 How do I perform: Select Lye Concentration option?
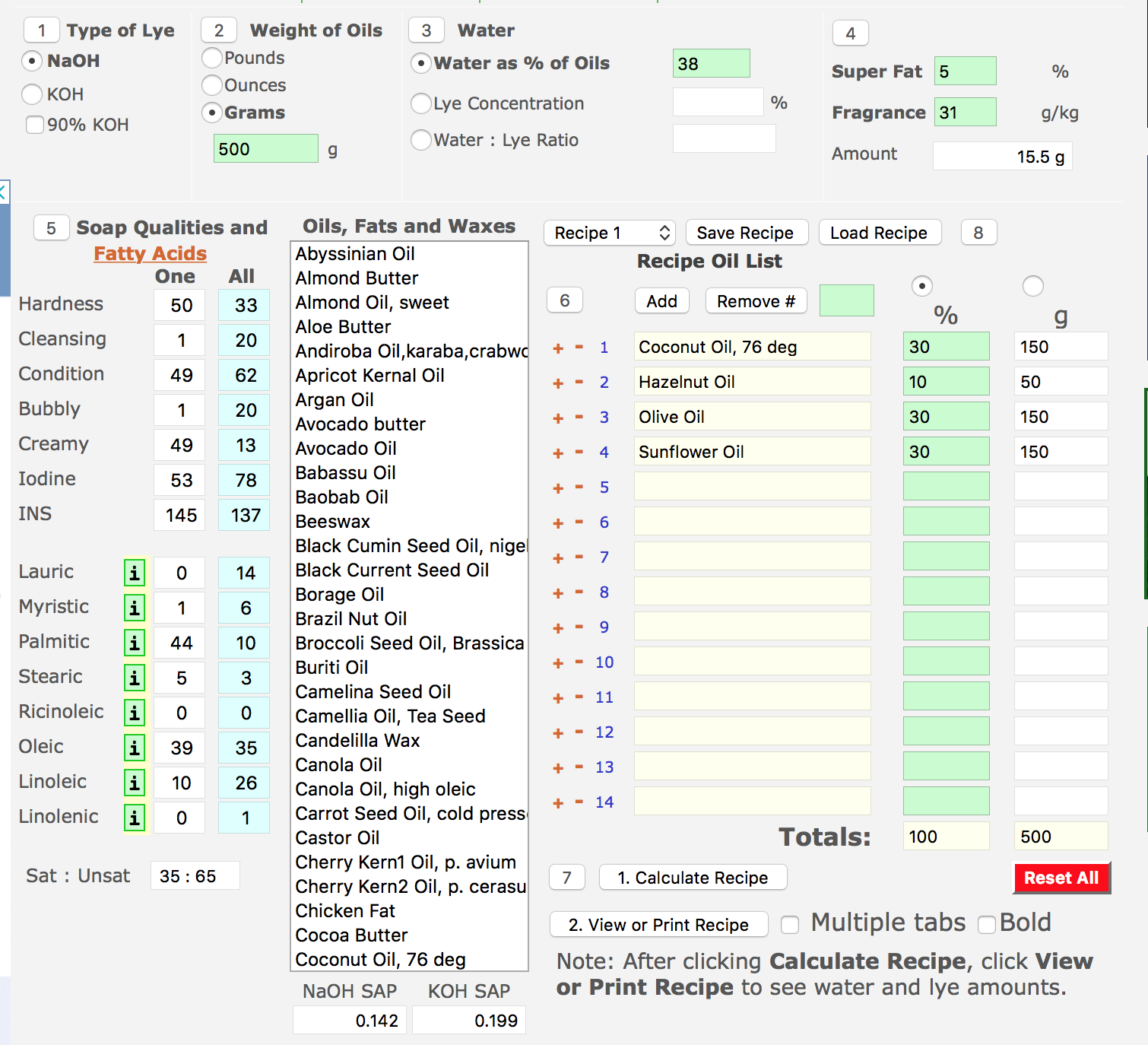pos(421,103)
